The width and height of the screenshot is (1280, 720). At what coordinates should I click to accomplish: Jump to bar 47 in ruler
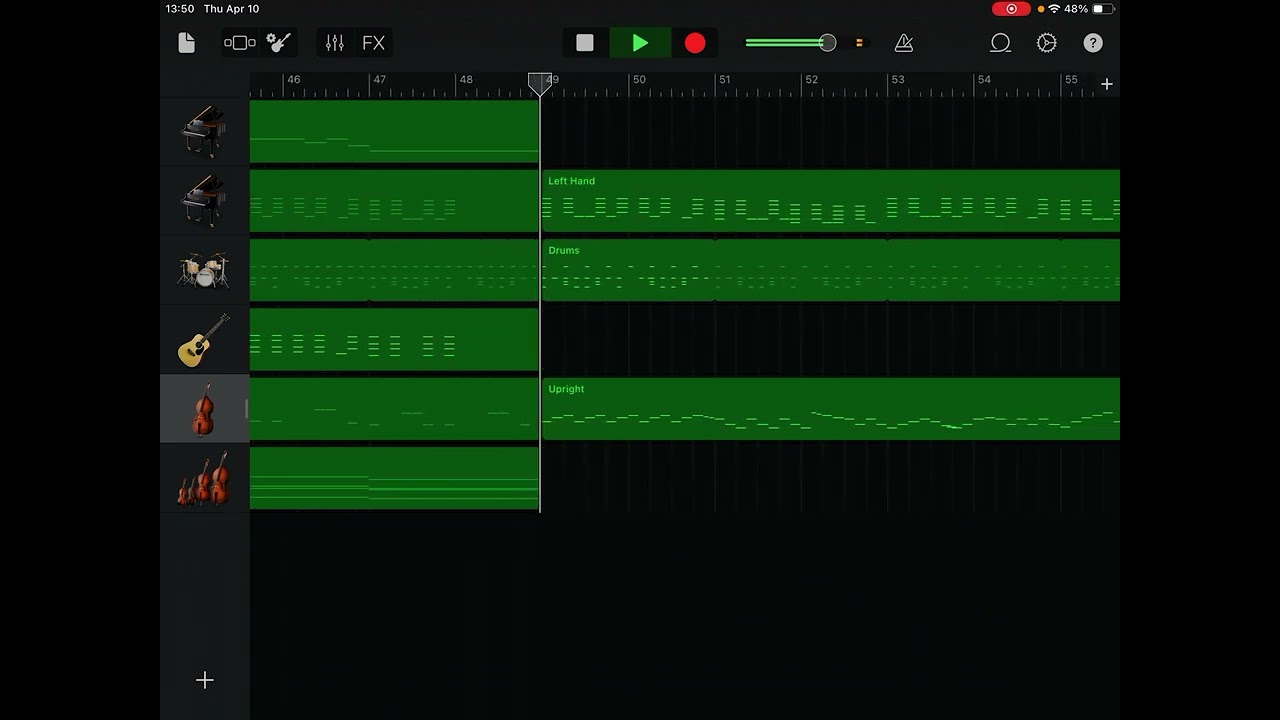tap(379, 79)
